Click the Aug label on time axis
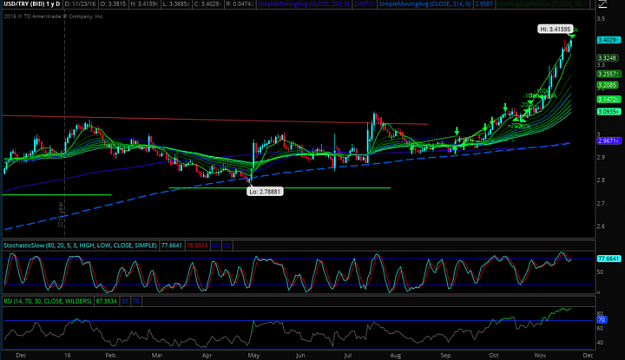The height and width of the screenshot is (360, 625). tap(395, 355)
